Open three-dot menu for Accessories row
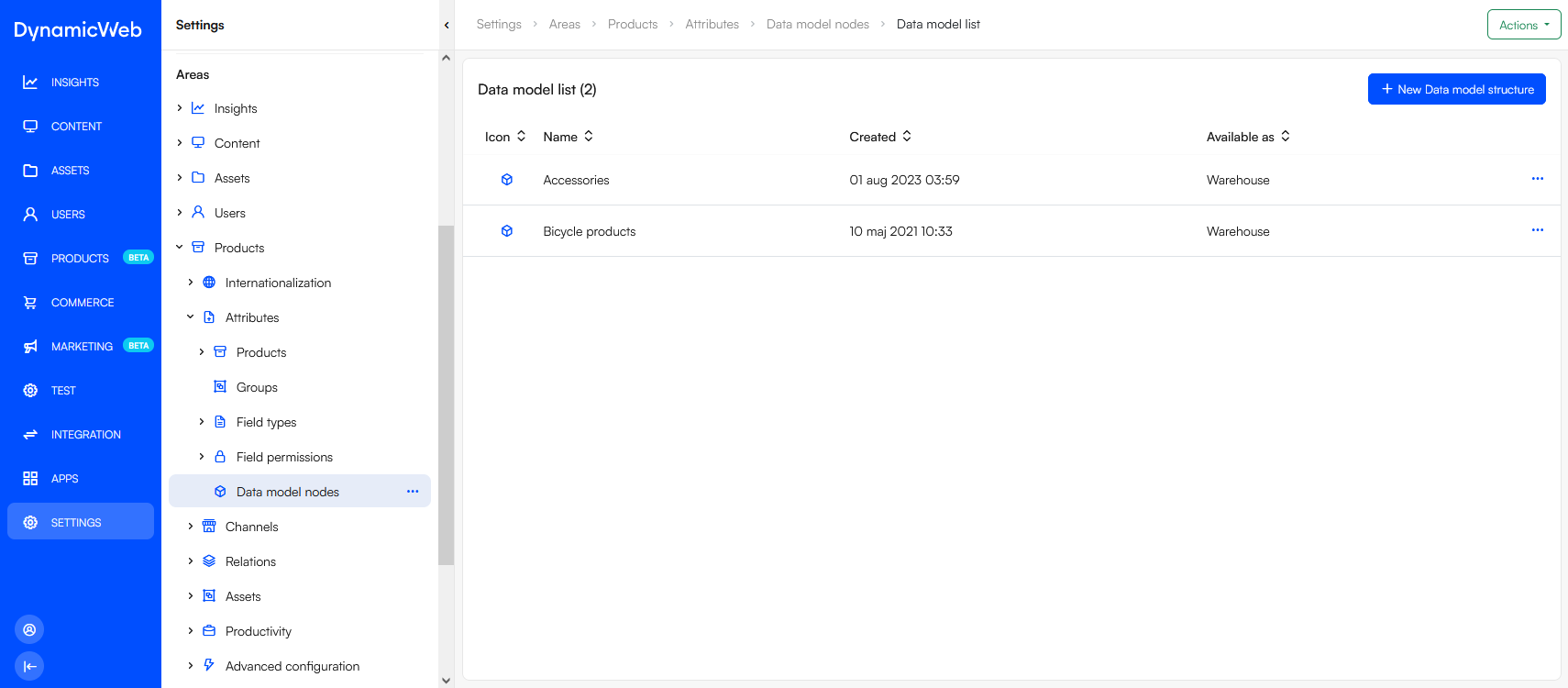The image size is (1568, 688). click(x=1538, y=179)
